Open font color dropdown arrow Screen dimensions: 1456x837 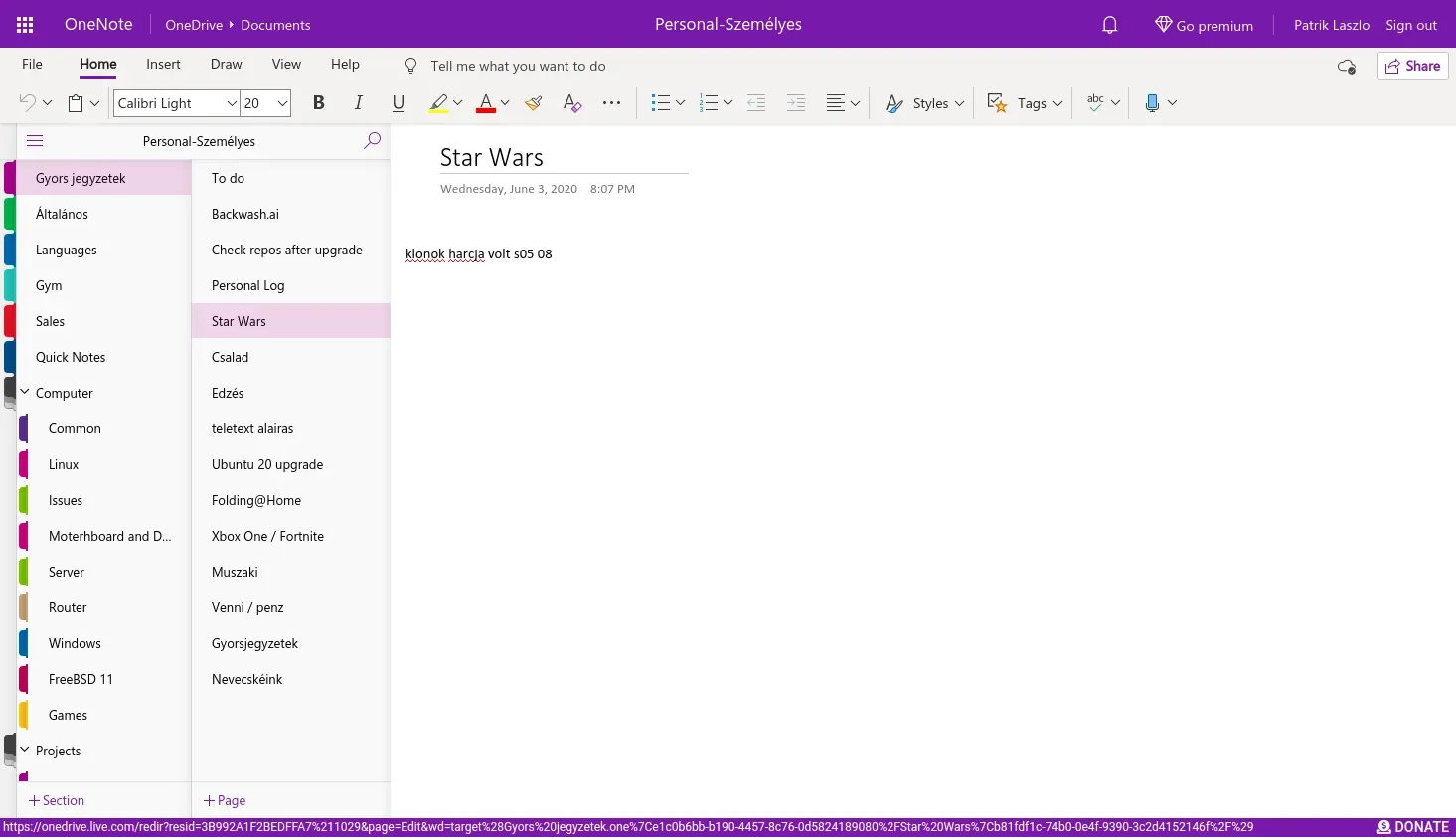click(x=505, y=103)
